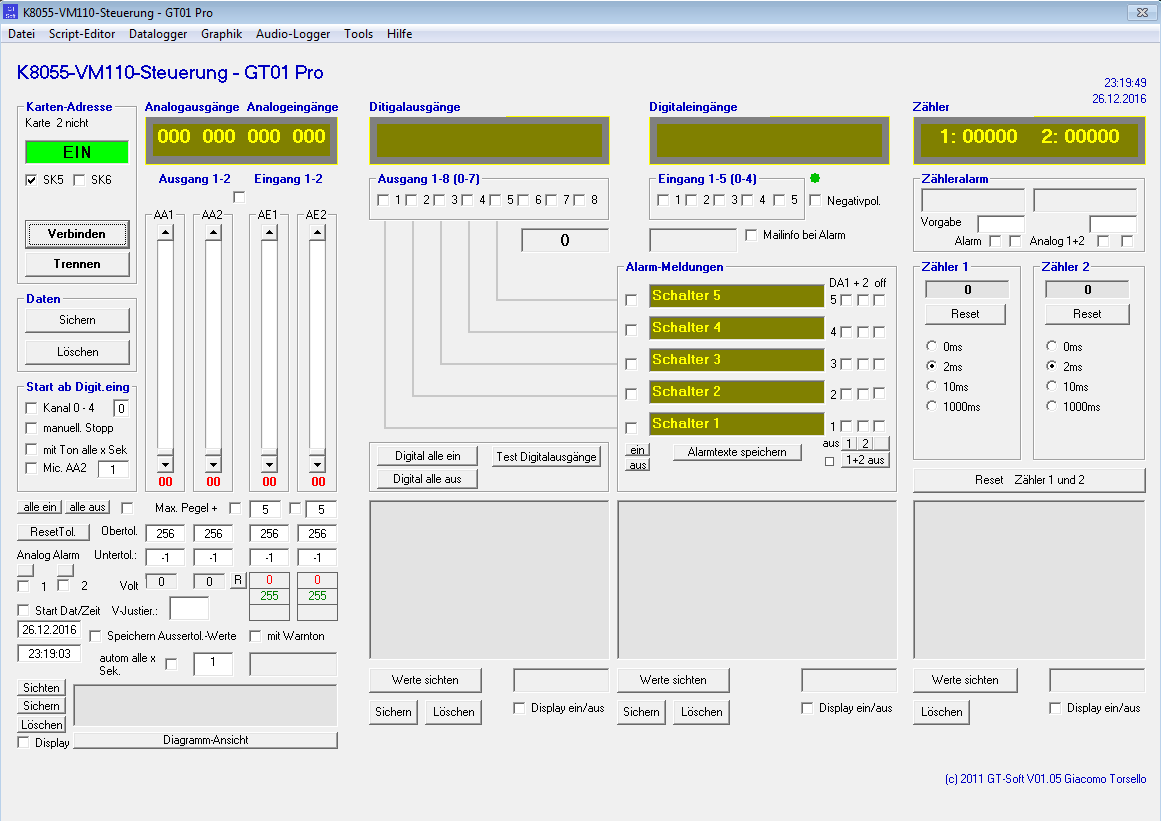Click the AA2 vertical slider track
This screenshot has height=821, width=1161.
(213, 344)
